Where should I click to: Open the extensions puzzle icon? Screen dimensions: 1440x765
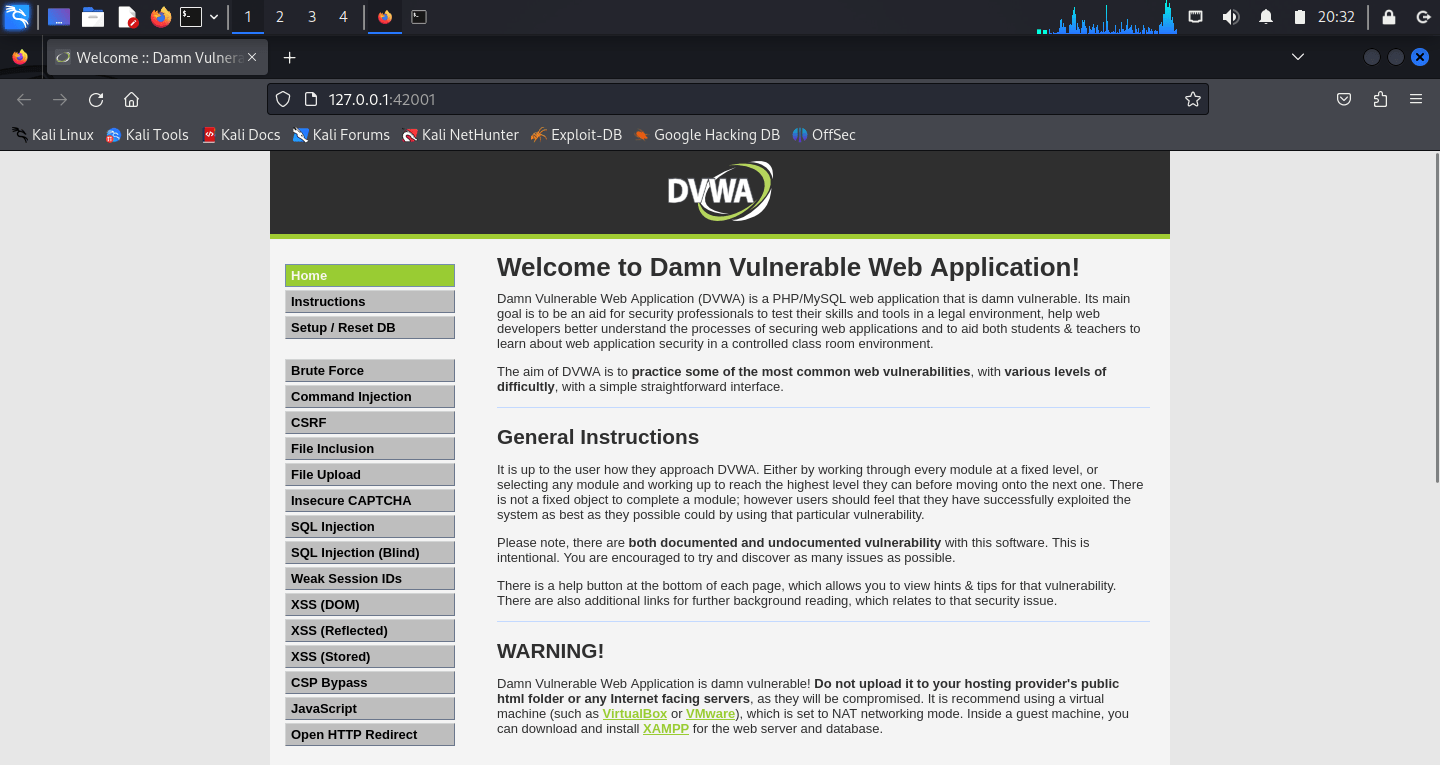[x=1380, y=99]
